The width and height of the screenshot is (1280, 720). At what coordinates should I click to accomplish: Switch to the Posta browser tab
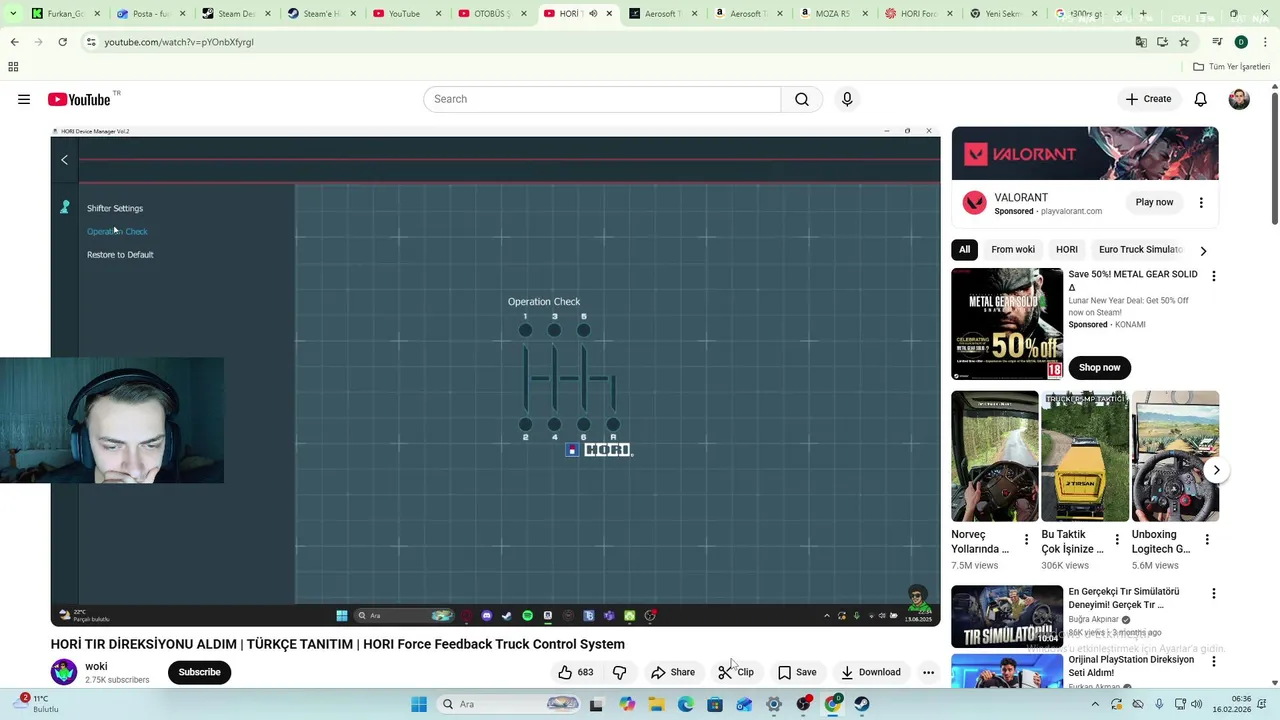click(152, 14)
